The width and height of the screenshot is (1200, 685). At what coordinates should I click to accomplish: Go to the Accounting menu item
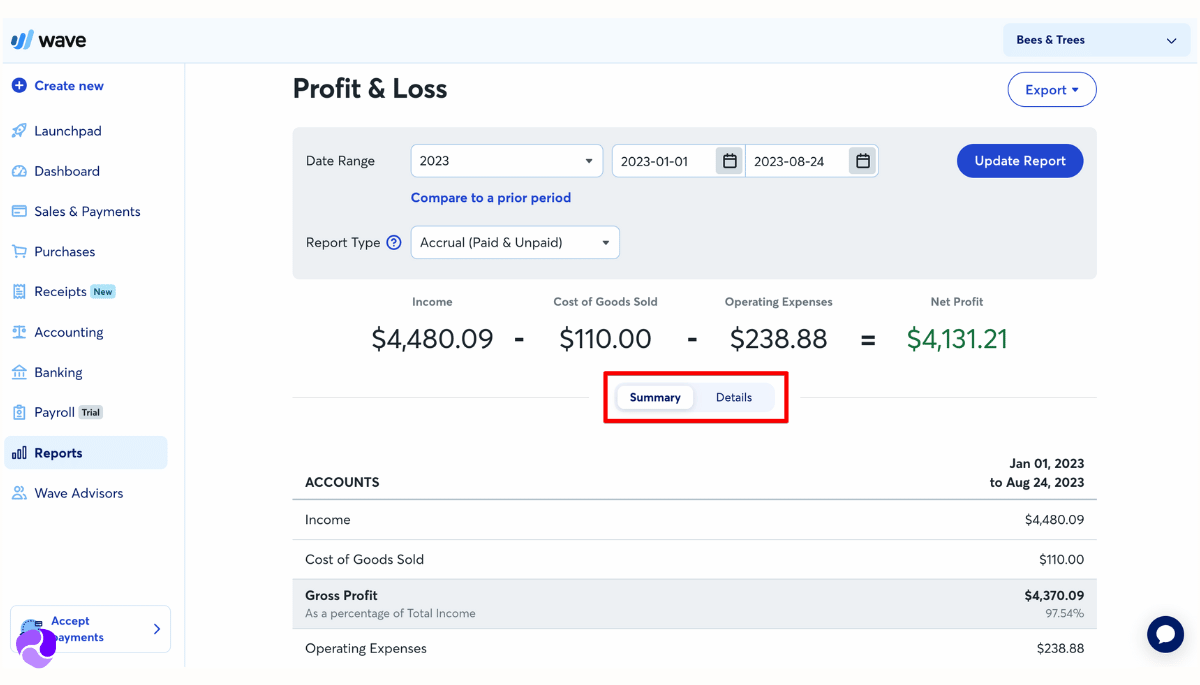tap(68, 332)
